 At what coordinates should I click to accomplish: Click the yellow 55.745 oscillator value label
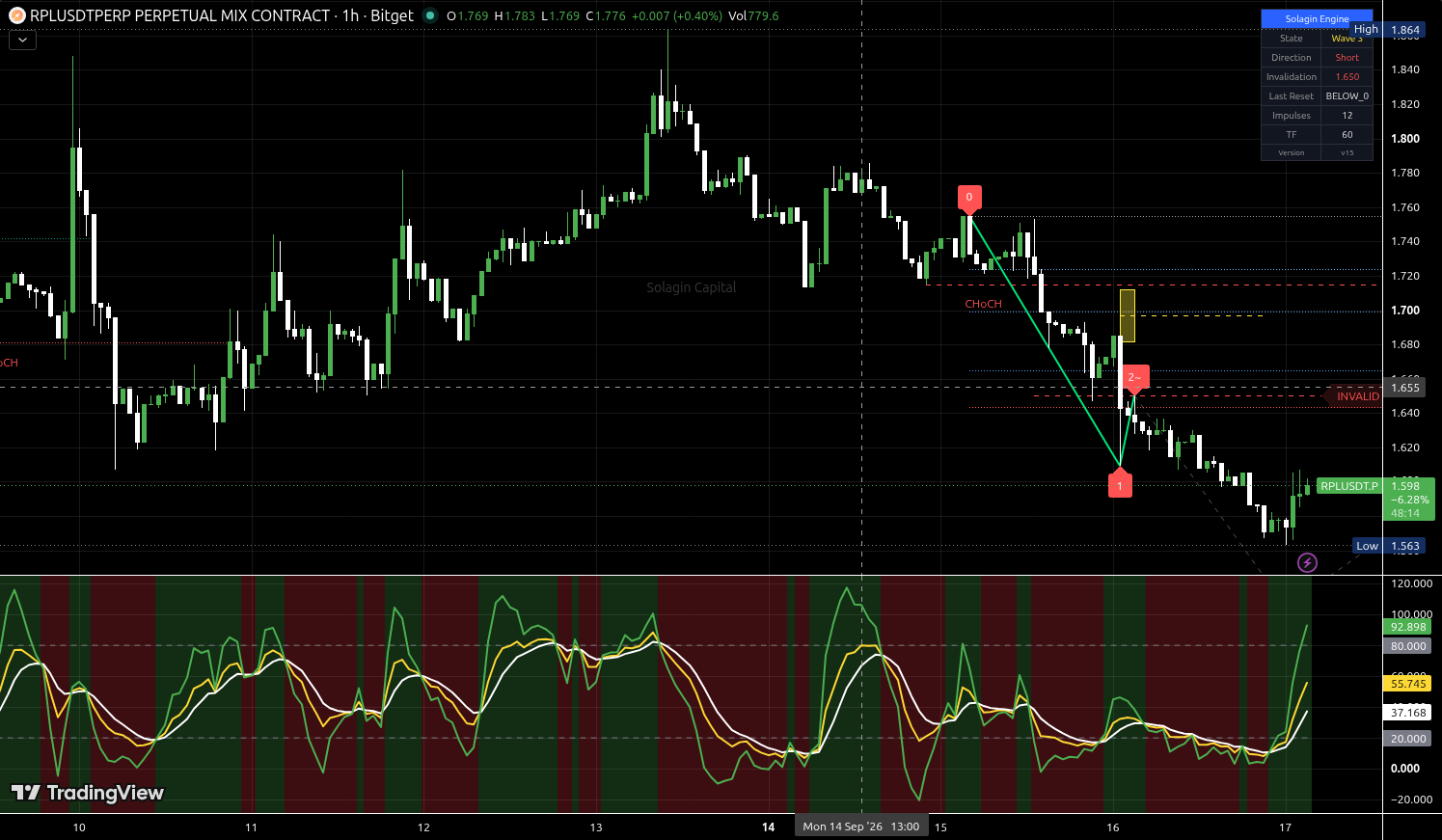tap(1408, 684)
